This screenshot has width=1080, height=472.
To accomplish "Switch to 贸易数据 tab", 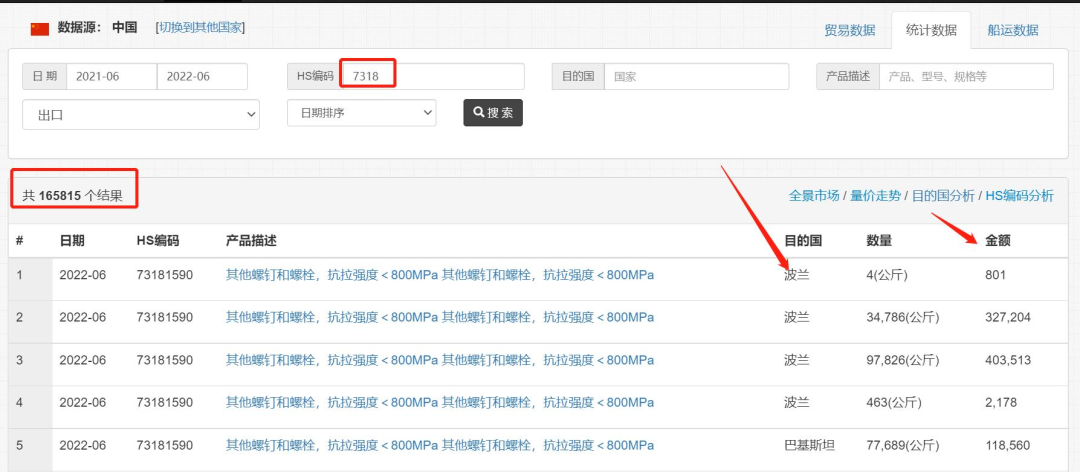I will [850, 30].
